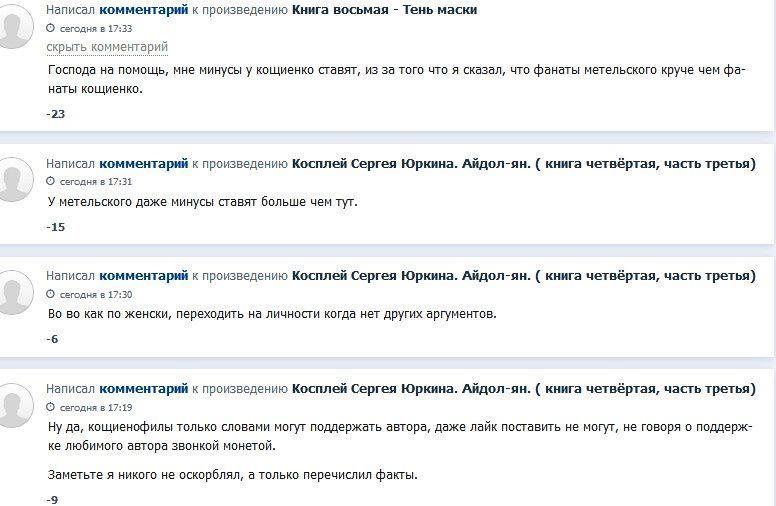Open комментарий link in the 17:19 post
The image size is (776, 506).
(x=143, y=389)
